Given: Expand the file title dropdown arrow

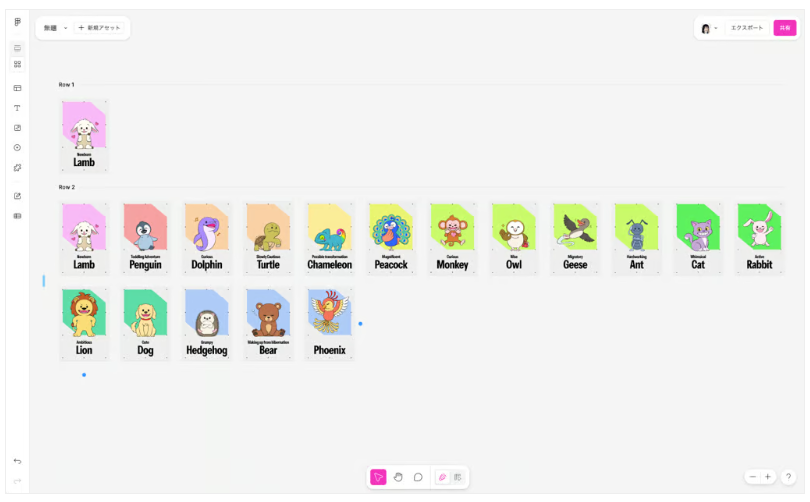Looking at the screenshot, I should 66,28.
